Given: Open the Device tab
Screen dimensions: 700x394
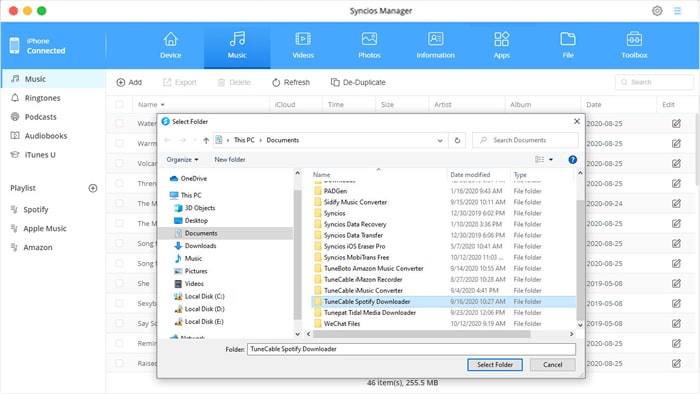Looking at the screenshot, I should click(171, 46).
